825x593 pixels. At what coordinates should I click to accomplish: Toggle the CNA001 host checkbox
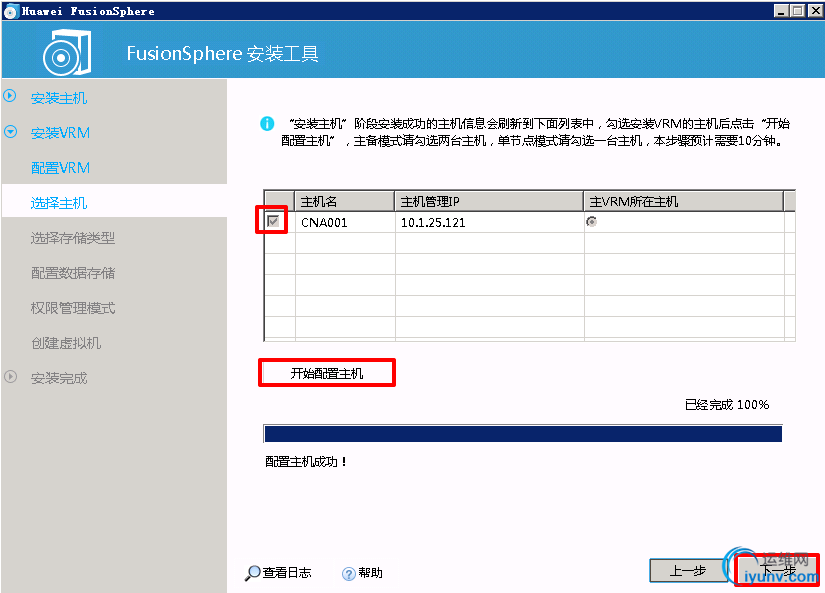pos(273,221)
